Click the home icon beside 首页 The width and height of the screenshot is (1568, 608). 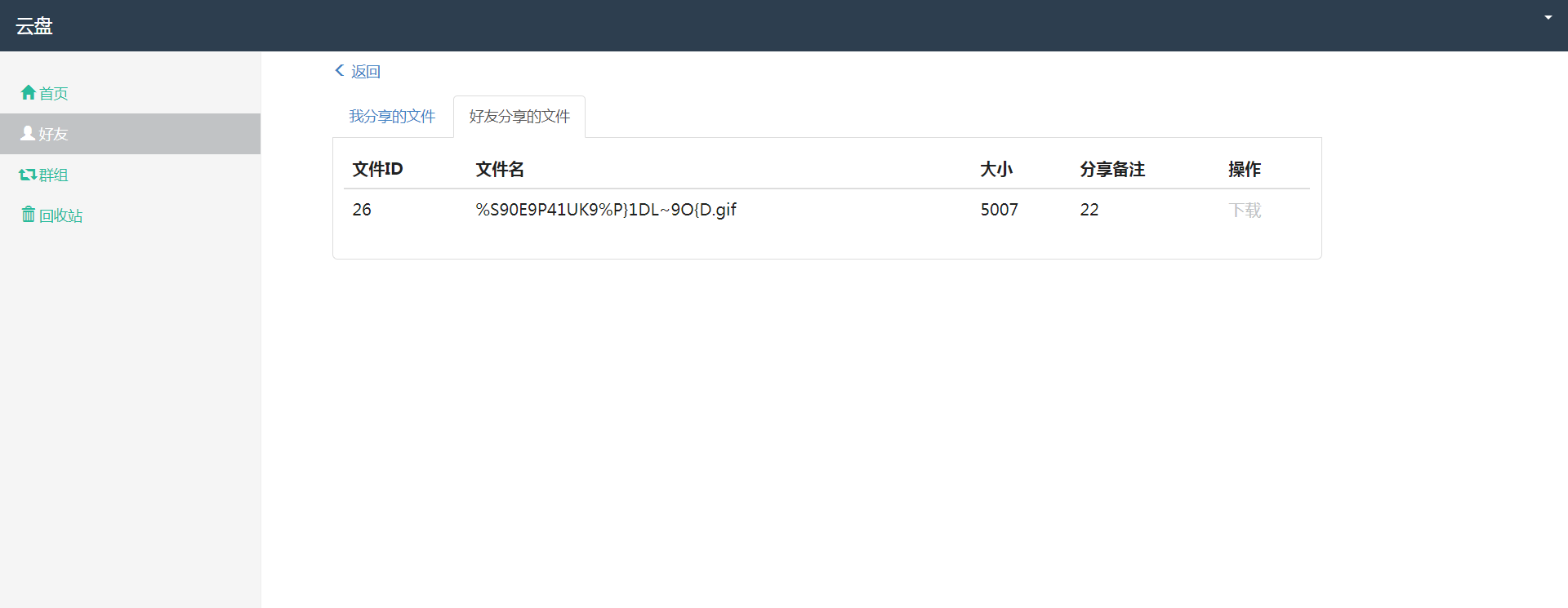pyautogui.click(x=28, y=93)
